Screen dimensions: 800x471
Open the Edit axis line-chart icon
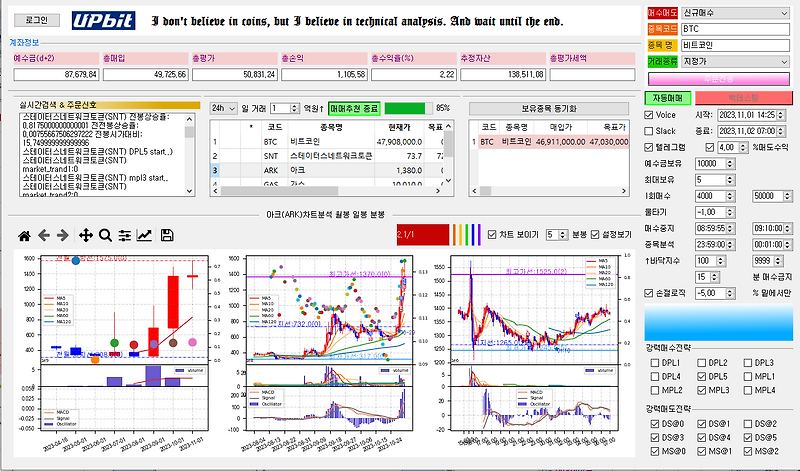point(144,235)
